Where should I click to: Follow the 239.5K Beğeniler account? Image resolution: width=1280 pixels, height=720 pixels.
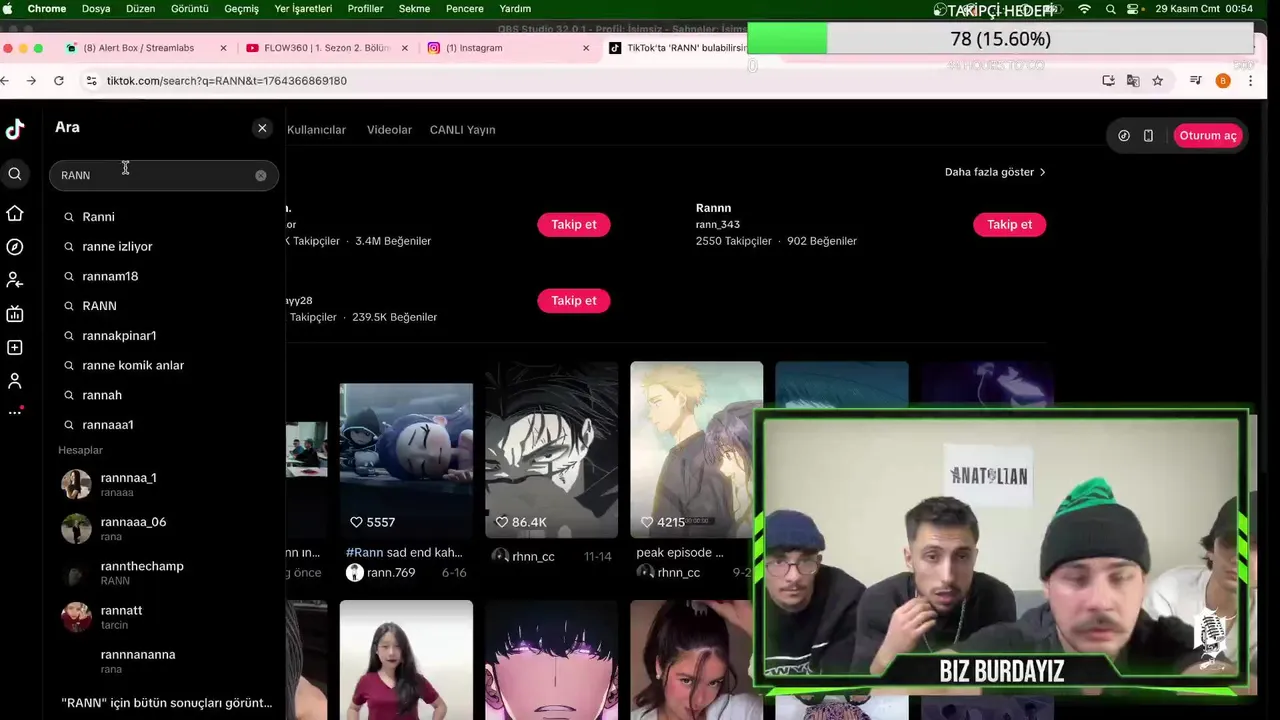coord(573,301)
